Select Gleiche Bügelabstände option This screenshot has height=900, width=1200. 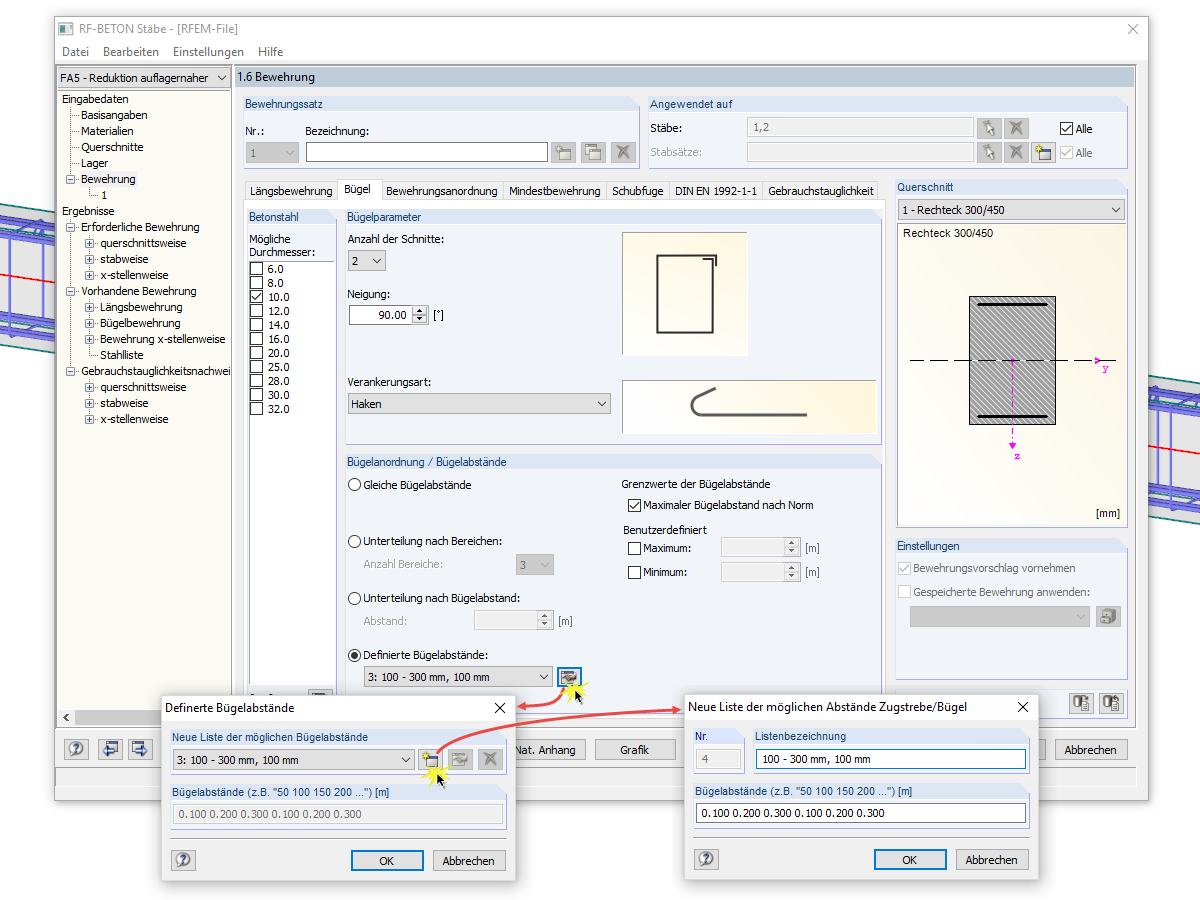[354, 485]
